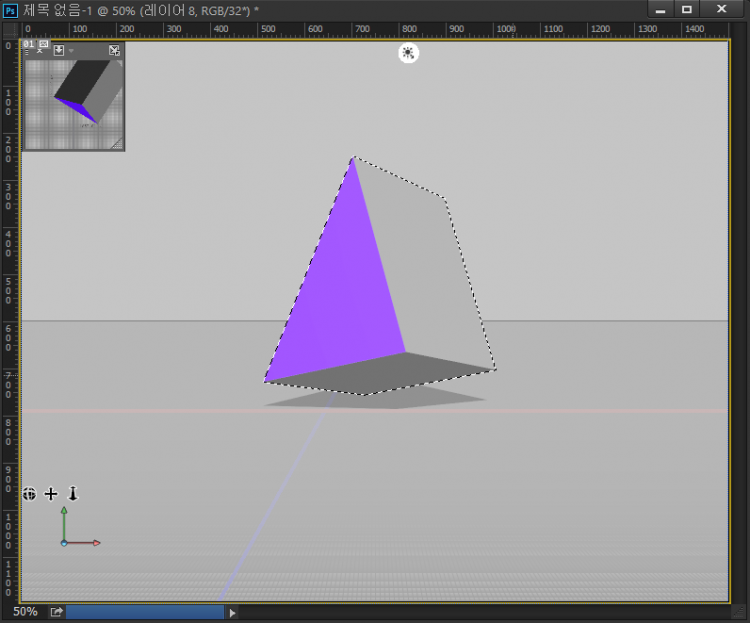Click the green Y axis arrow
Screen dimensions: 750x623
point(64,512)
